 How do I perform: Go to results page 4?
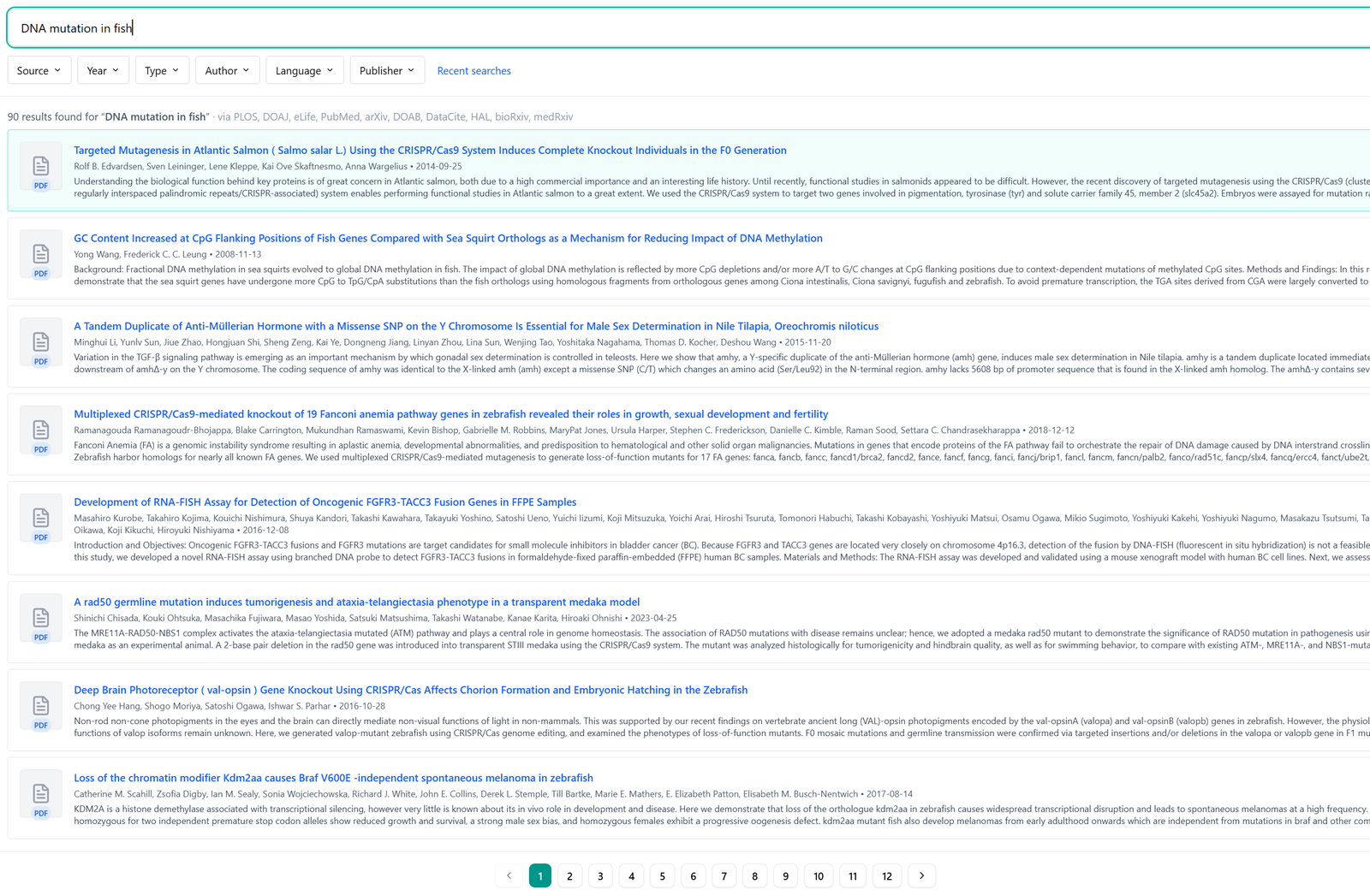pyautogui.click(x=631, y=875)
